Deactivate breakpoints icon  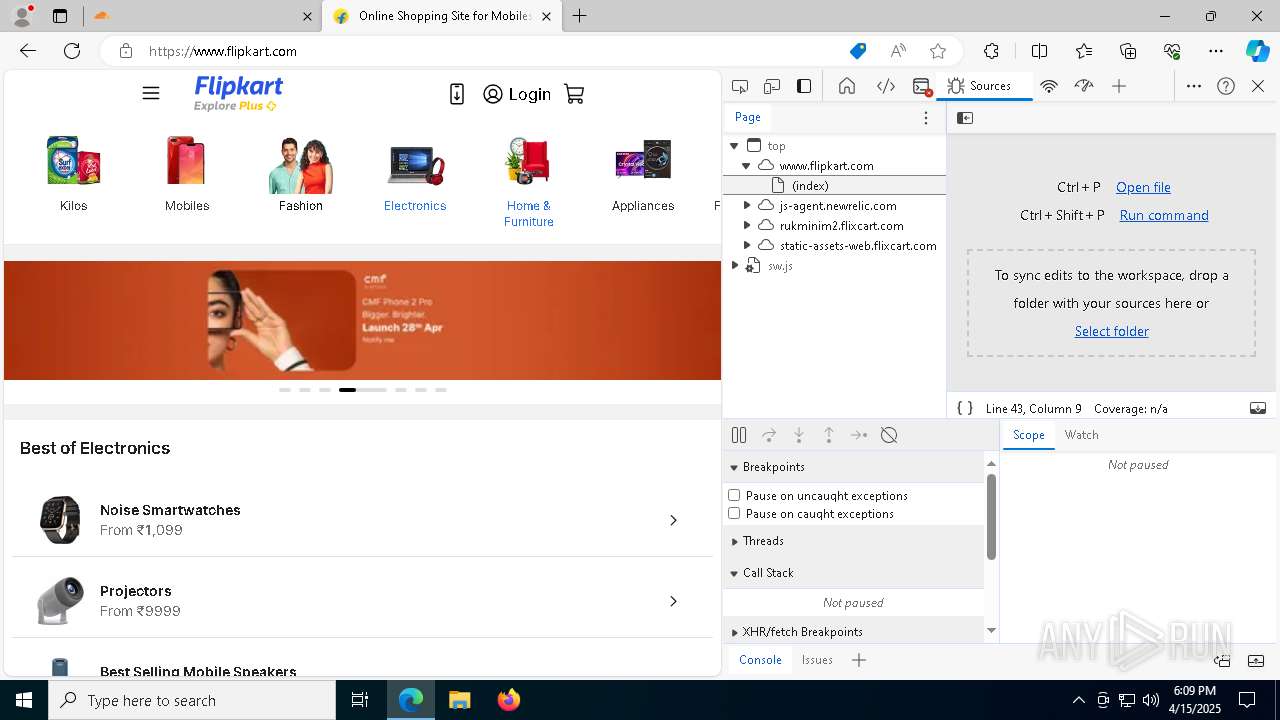point(889,435)
